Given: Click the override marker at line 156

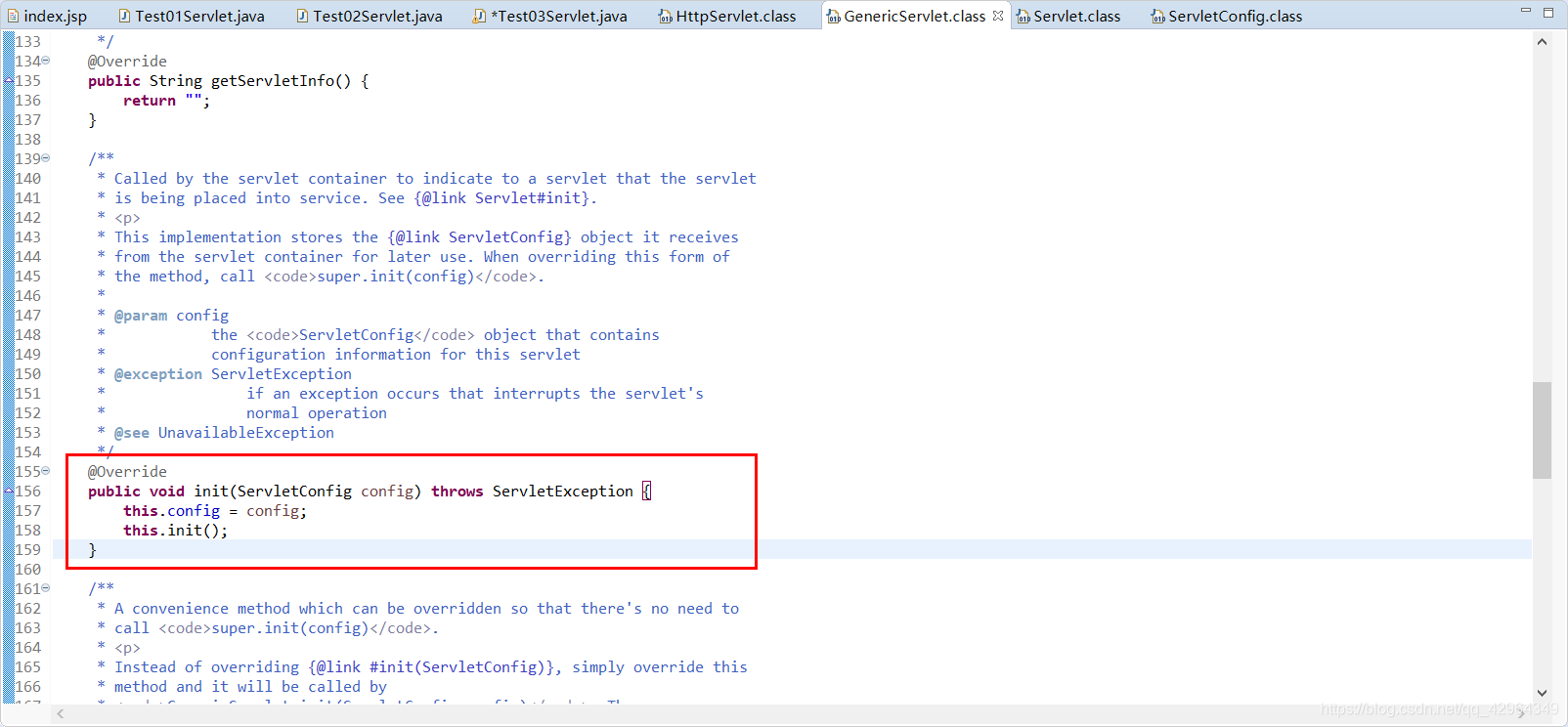Looking at the screenshot, I should [9, 492].
